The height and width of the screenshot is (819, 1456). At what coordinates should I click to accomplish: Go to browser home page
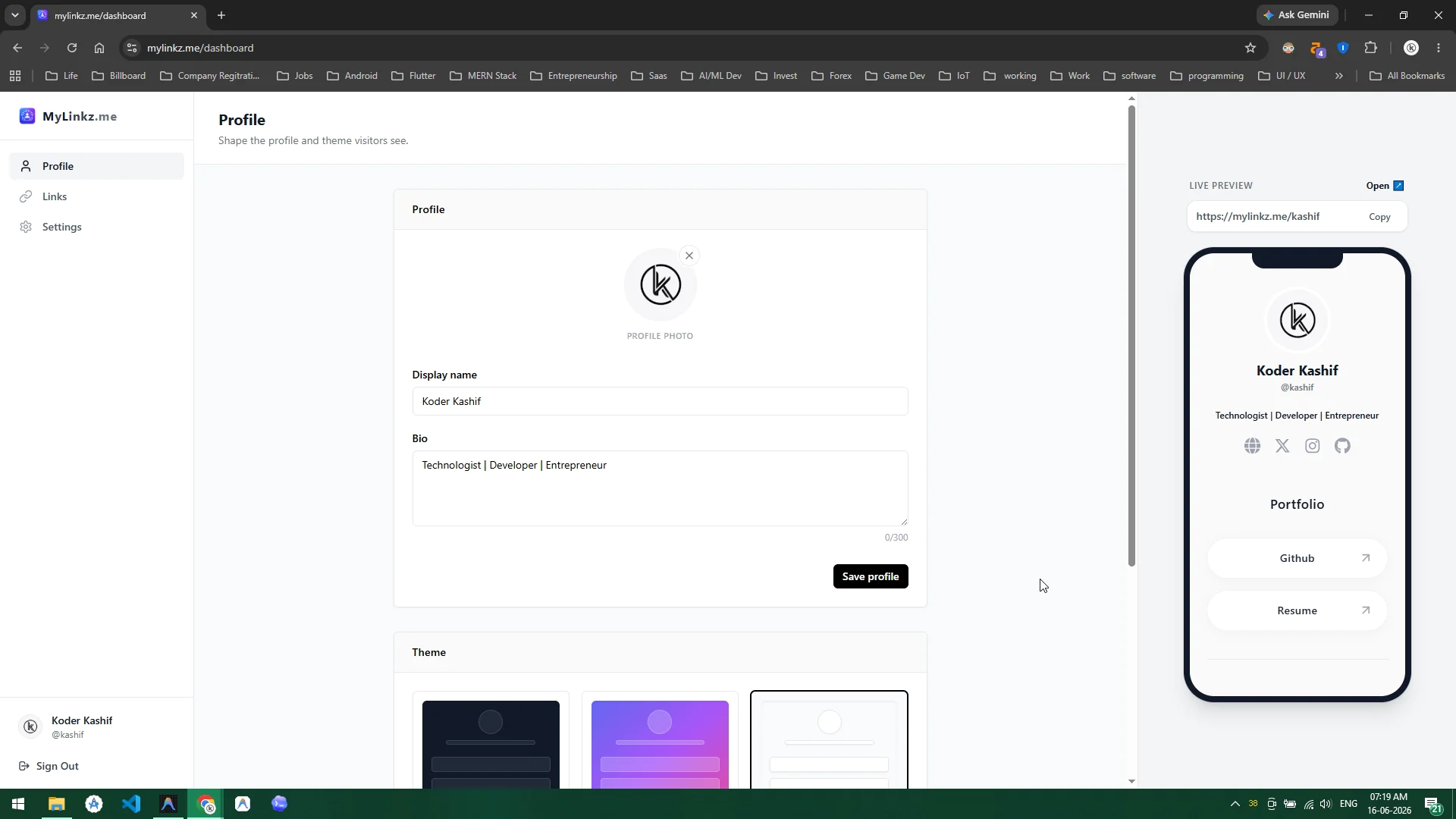click(x=99, y=48)
